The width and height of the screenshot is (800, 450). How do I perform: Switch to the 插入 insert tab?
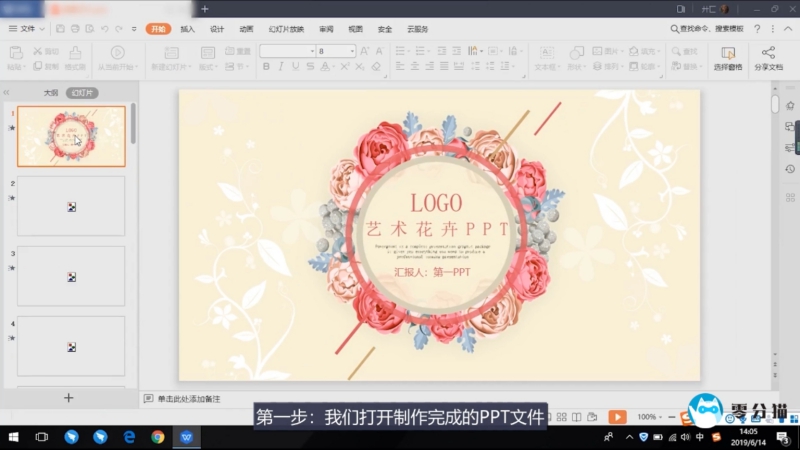coord(187,29)
